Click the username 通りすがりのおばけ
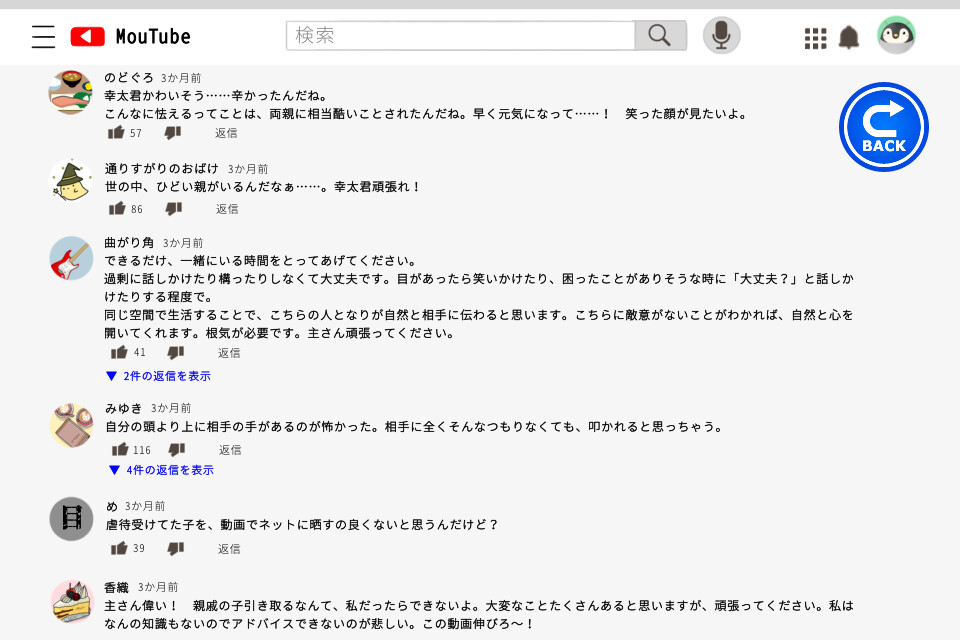 161,169
